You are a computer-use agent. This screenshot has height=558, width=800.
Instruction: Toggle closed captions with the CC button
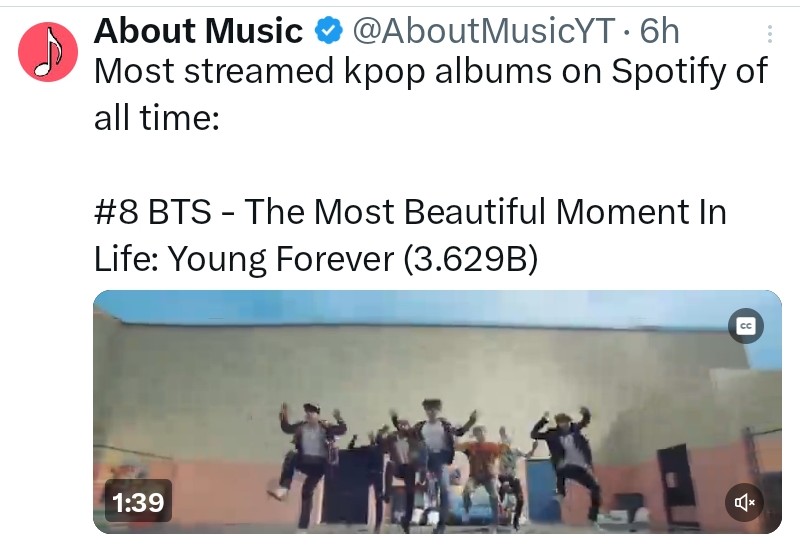coord(745,325)
